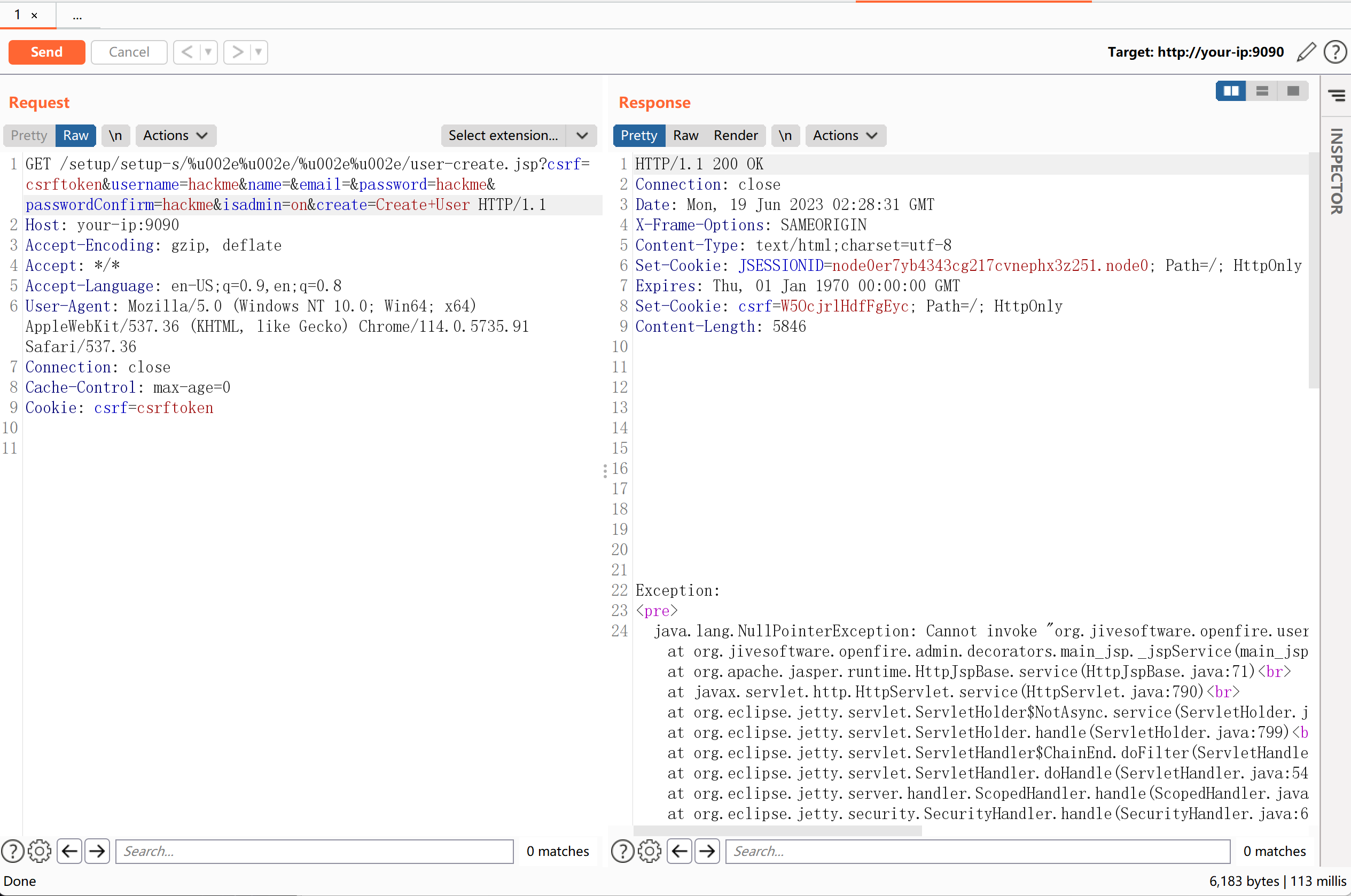The height and width of the screenshot is (896, 1351).
Task: Go to next response search match arrow
Action: coord(707,851)
